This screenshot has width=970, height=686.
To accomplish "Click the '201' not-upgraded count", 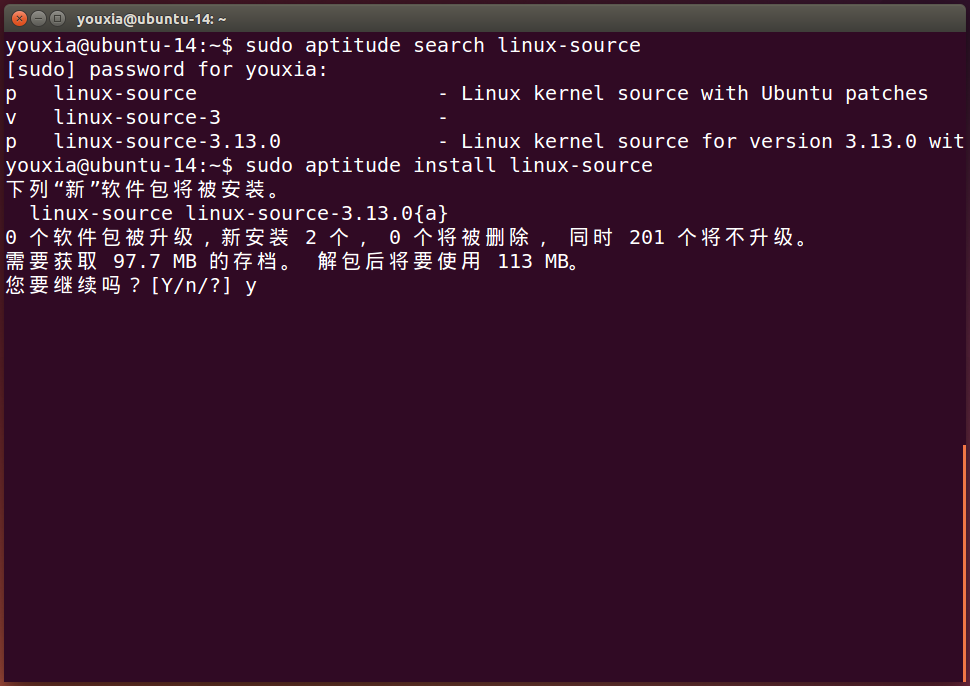I will click(646, 238).
